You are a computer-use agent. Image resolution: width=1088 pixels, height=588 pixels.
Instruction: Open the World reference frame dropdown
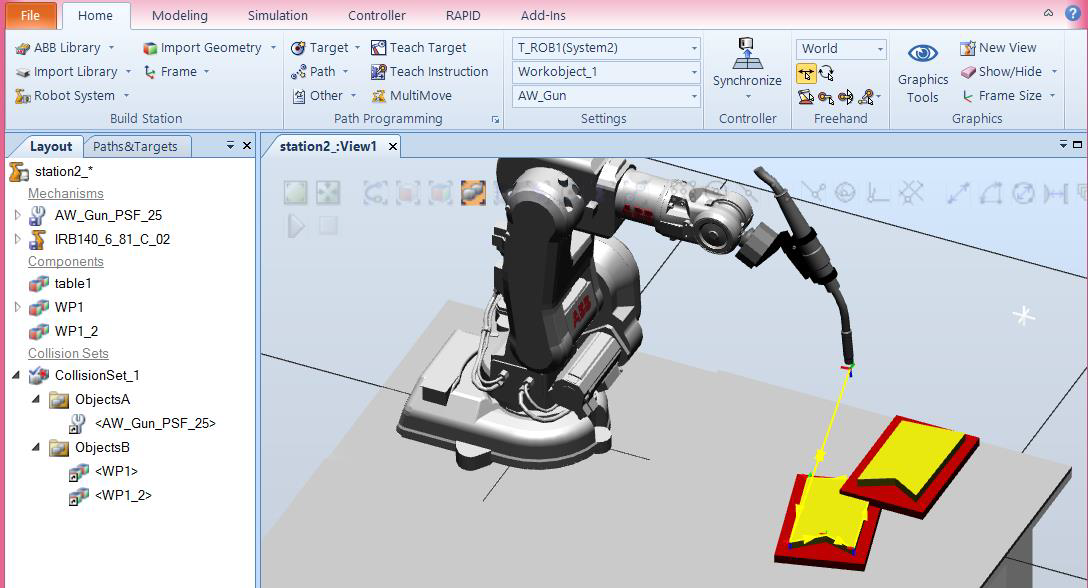pos(880,47)
